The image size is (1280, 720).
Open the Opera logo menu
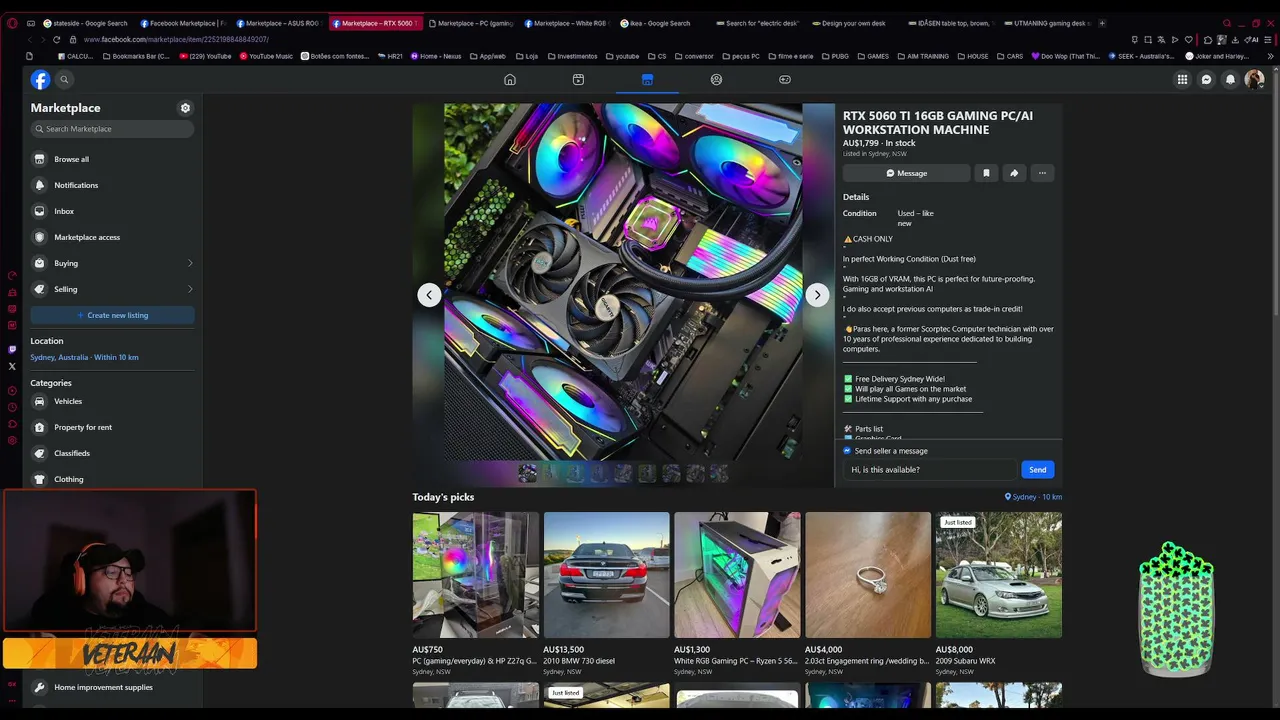click(x=12, y=23)
